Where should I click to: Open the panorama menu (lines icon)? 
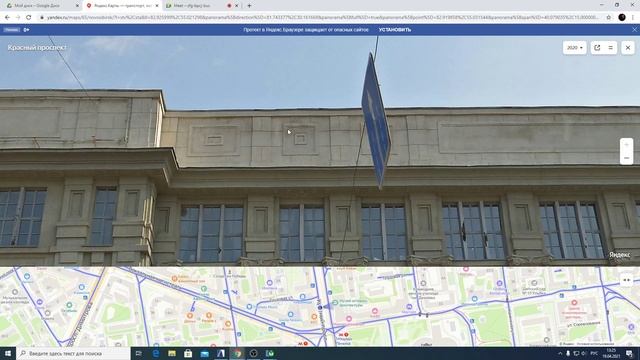[x=611, y=48]
